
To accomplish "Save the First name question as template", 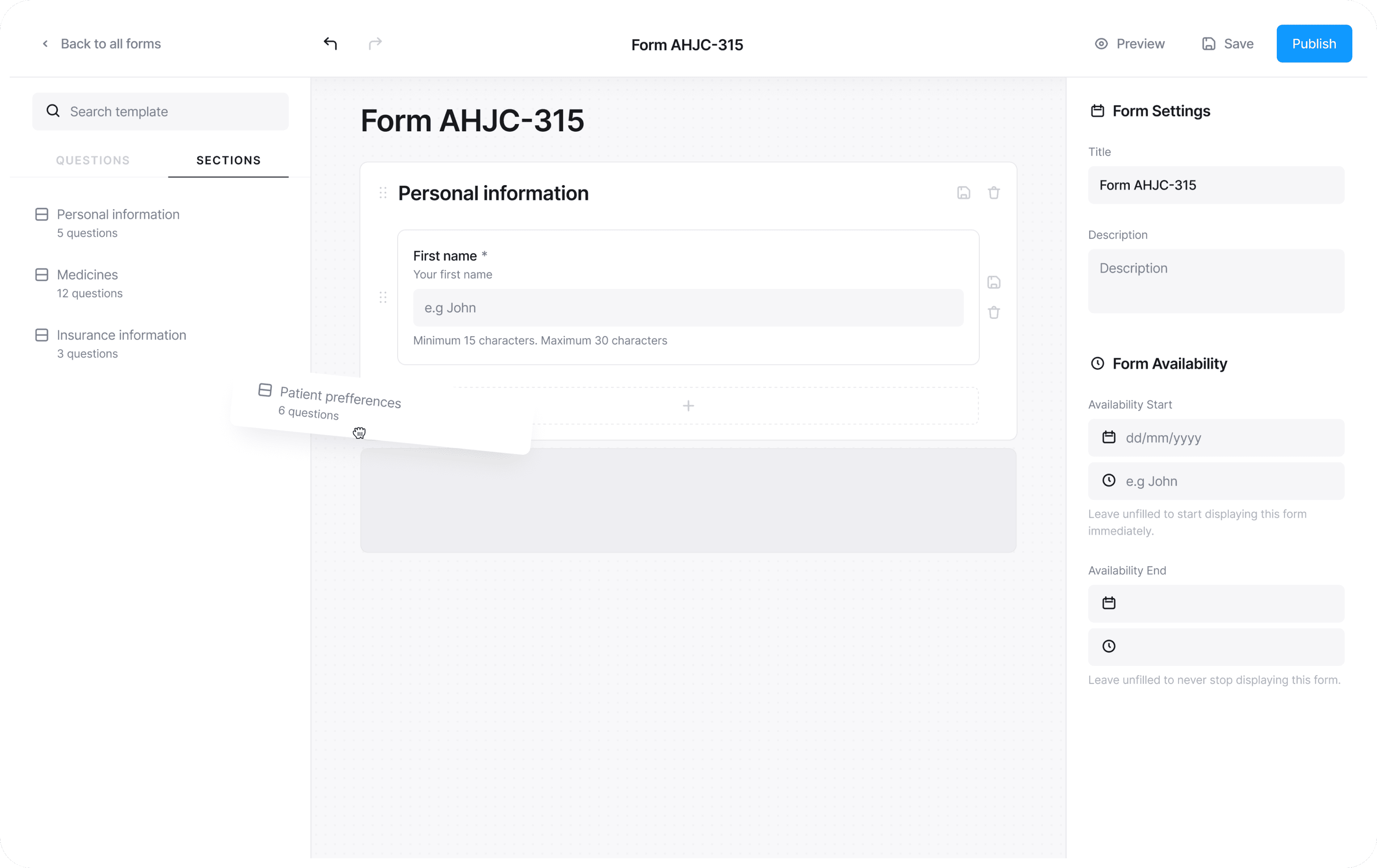I will tap(994, 282).
